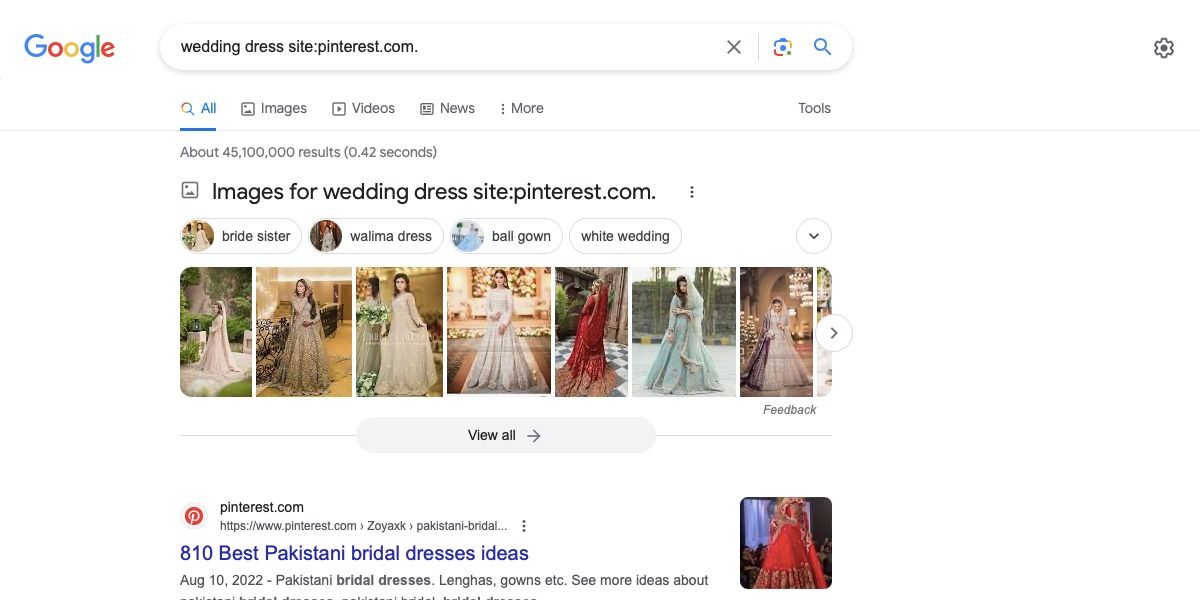Open the vertical dots menu beside the images header
Image resolution: width=1200 pixels, height=600 pixels.
coord(692,191)
